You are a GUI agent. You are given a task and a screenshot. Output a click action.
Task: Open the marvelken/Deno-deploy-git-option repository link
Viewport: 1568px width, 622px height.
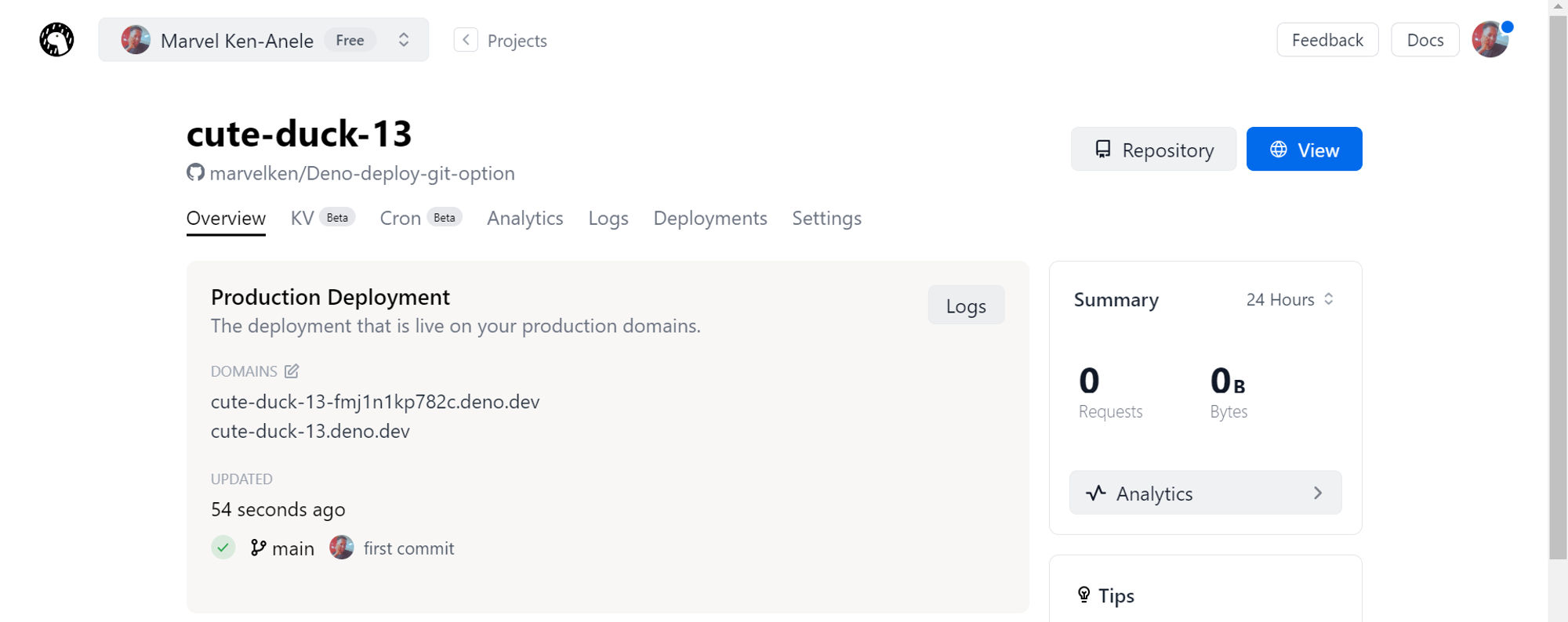coord(362,173)
